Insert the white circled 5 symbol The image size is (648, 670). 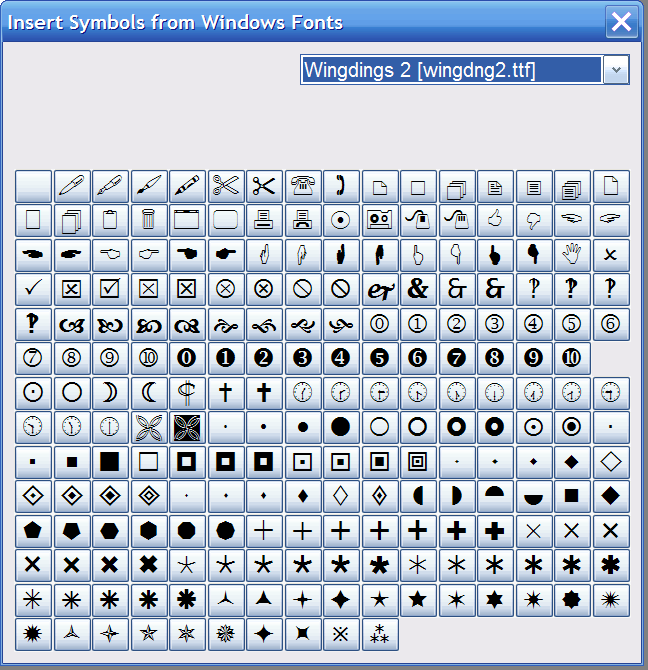click(x=572, y=323)
